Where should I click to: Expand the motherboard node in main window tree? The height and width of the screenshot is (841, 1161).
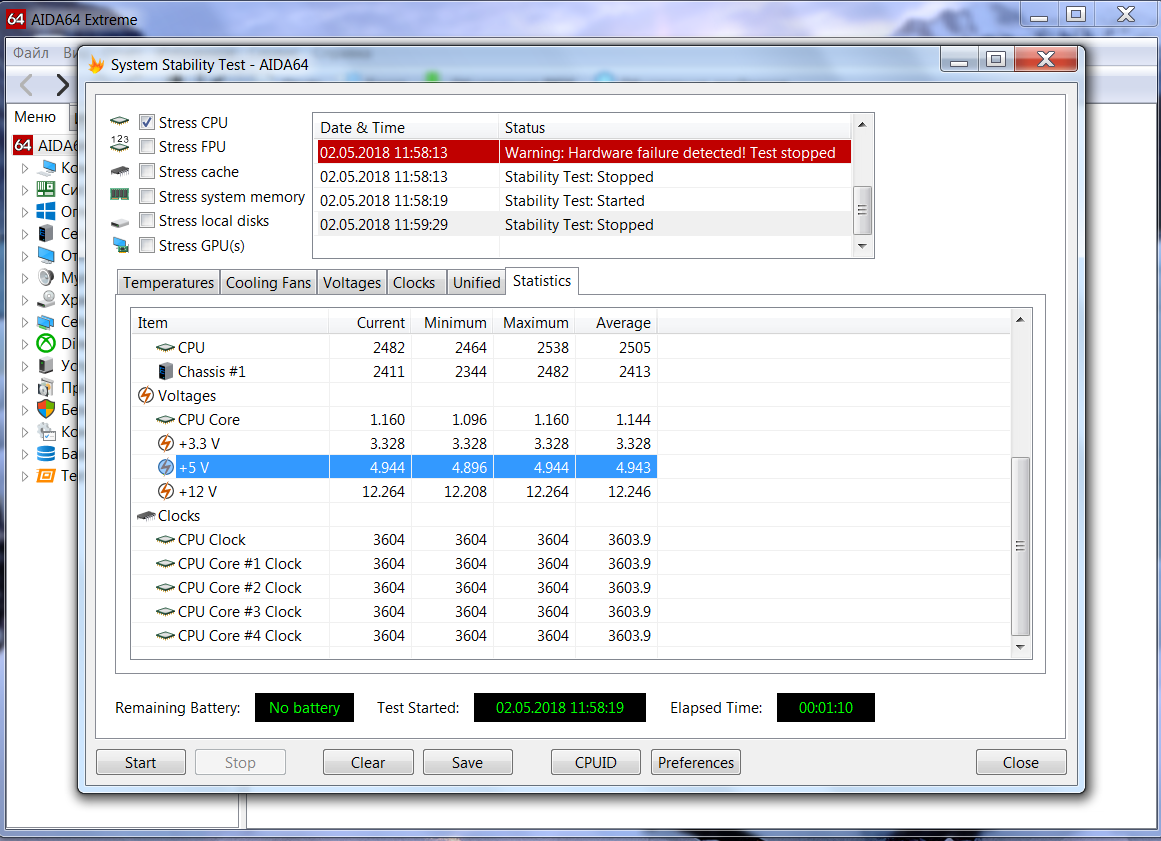coord(24,190)
